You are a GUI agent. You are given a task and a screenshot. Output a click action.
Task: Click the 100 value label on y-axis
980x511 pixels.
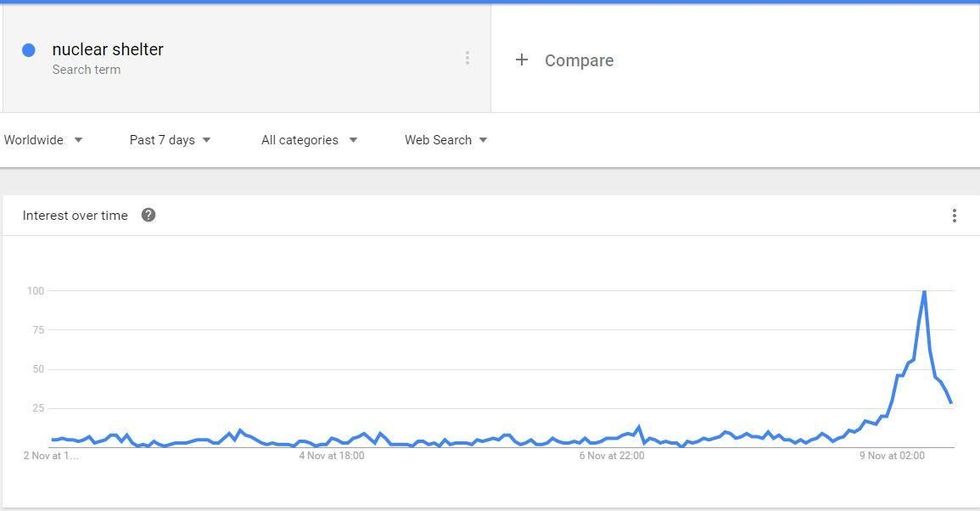click(36, 290)
